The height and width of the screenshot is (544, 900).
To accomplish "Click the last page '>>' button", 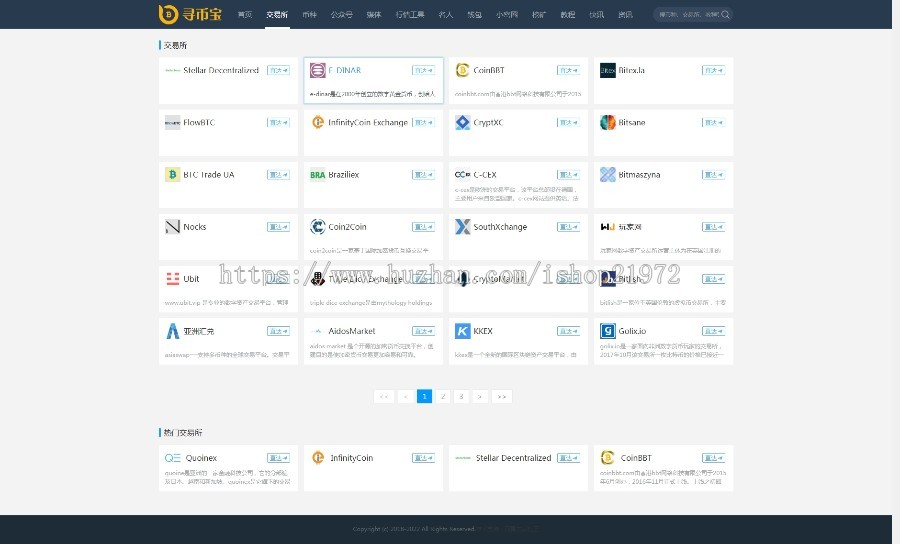I will (502, 397).
